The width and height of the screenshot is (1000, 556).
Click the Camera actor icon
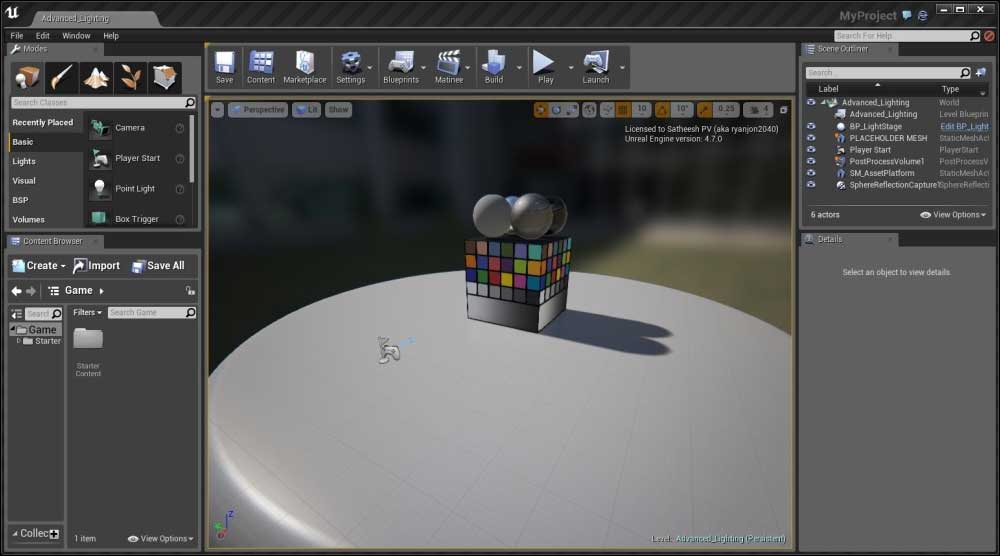[100, 128]
